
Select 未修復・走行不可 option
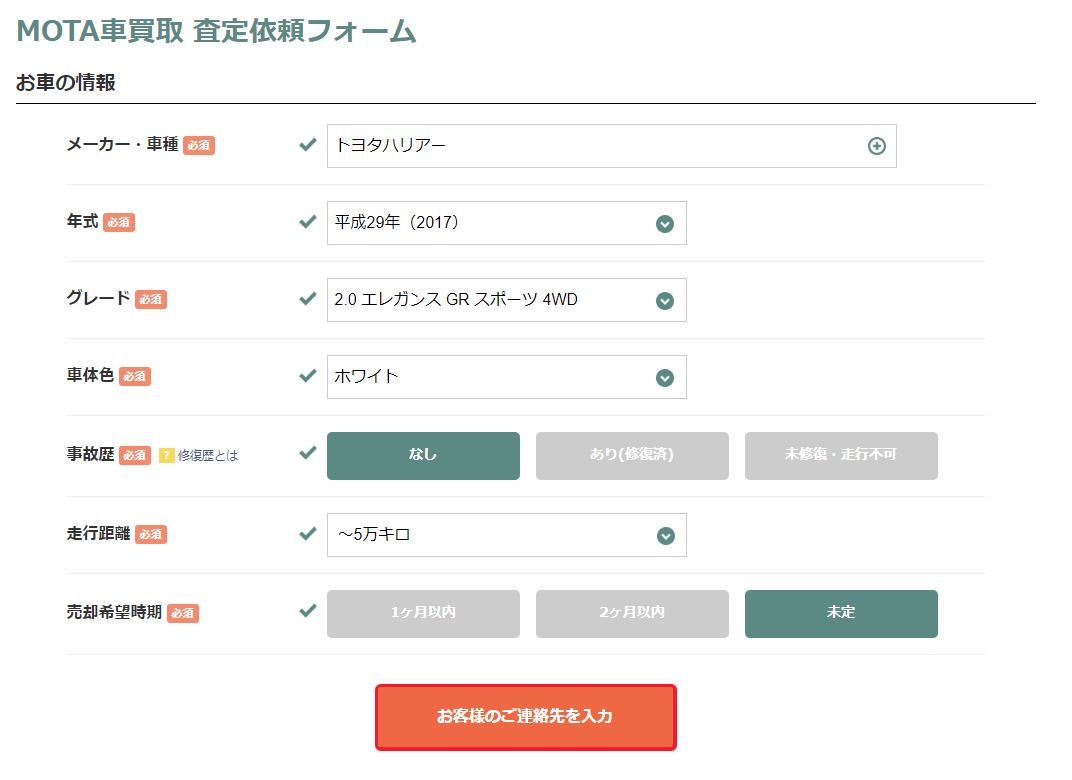[841, 455]
